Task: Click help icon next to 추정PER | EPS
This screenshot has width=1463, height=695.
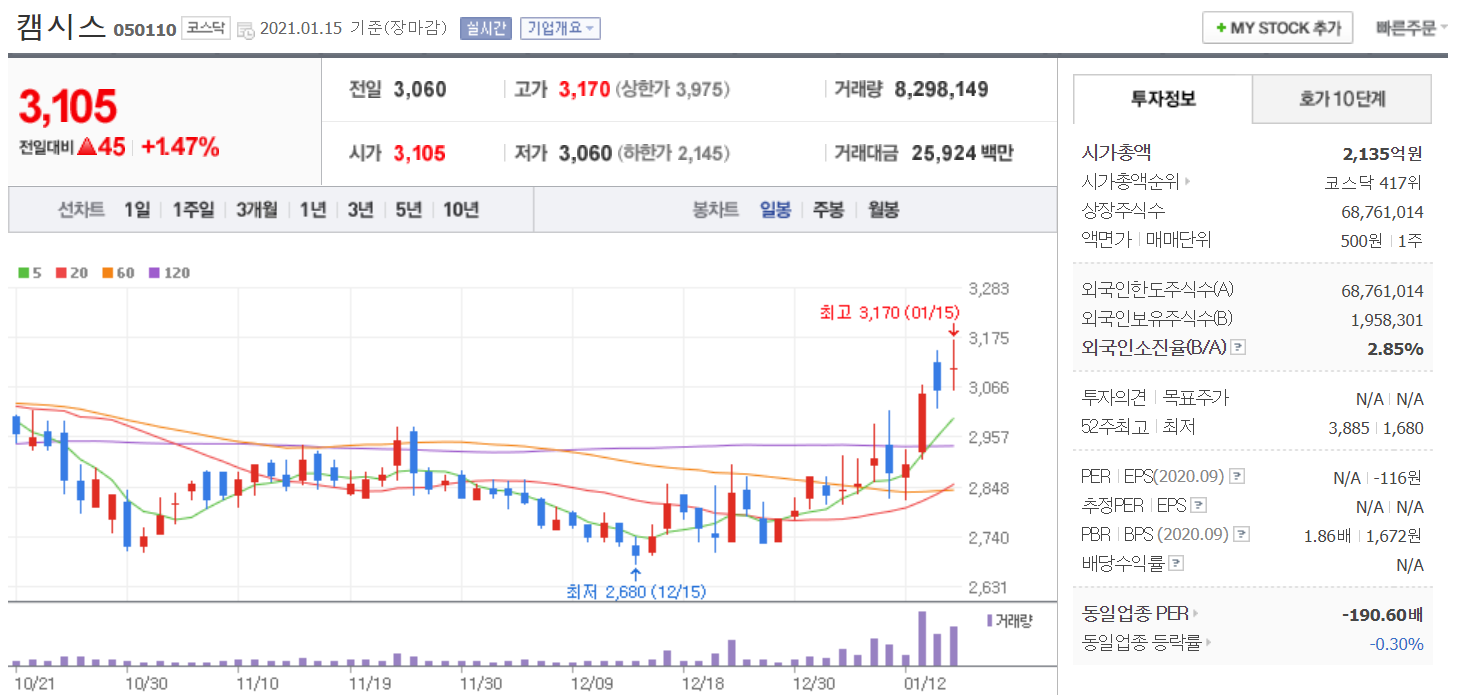Action: (1199, 506)
